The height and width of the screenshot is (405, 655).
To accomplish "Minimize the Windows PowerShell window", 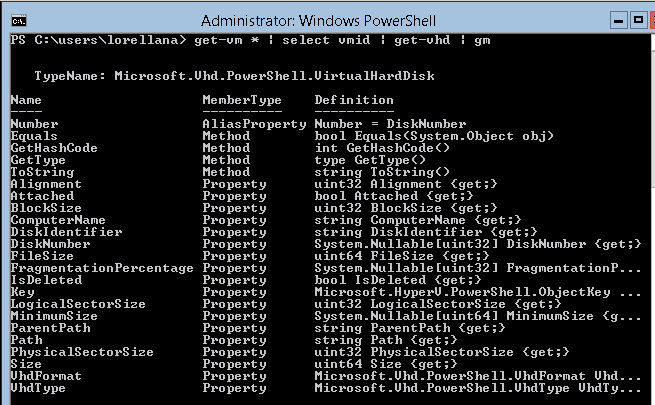I will coord(619,20).
